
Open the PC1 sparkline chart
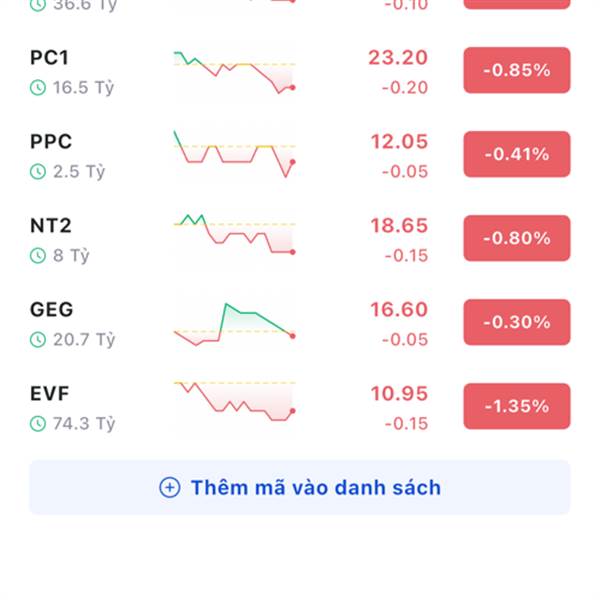point(235,72)
